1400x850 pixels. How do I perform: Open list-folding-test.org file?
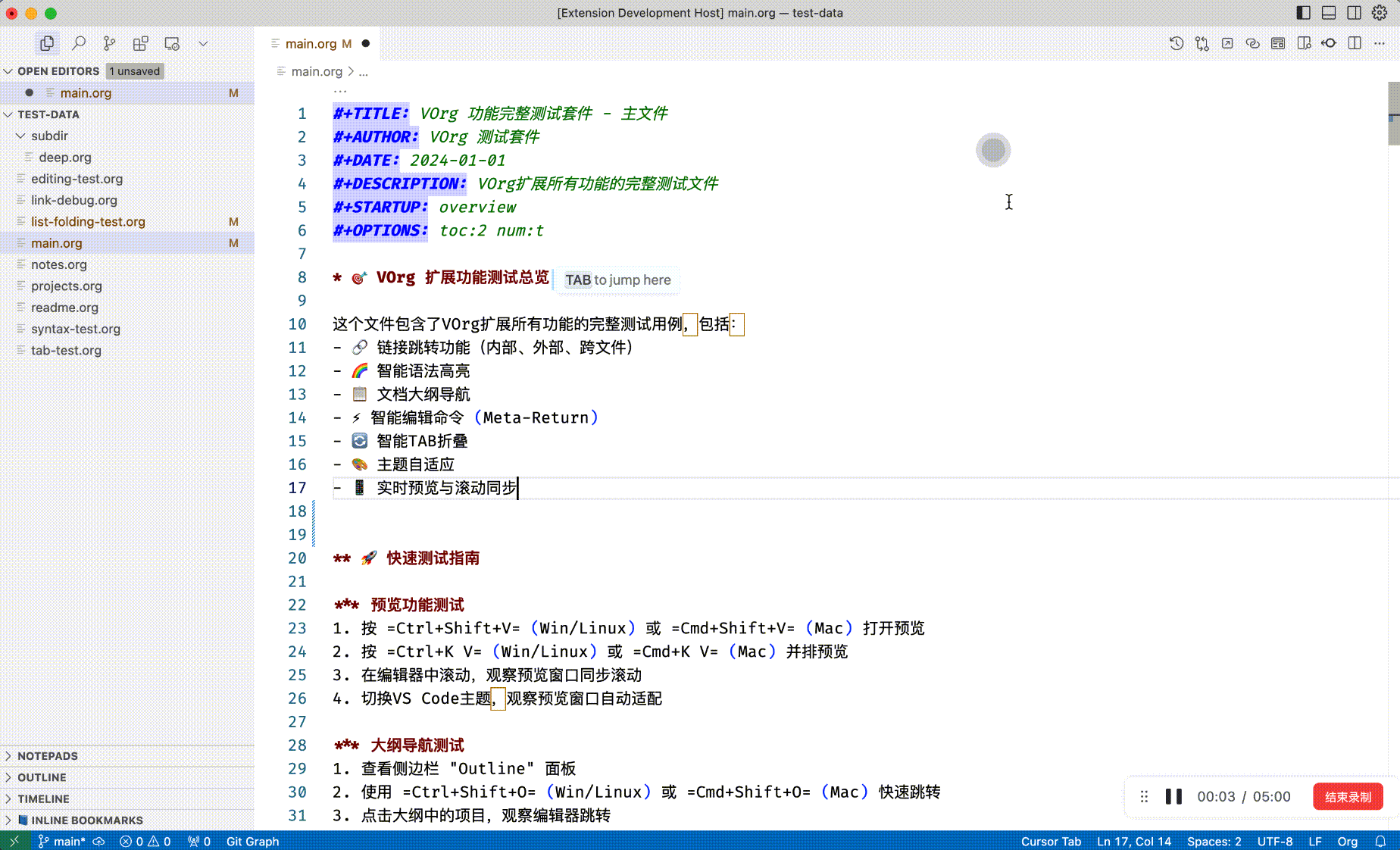point(127,221)
